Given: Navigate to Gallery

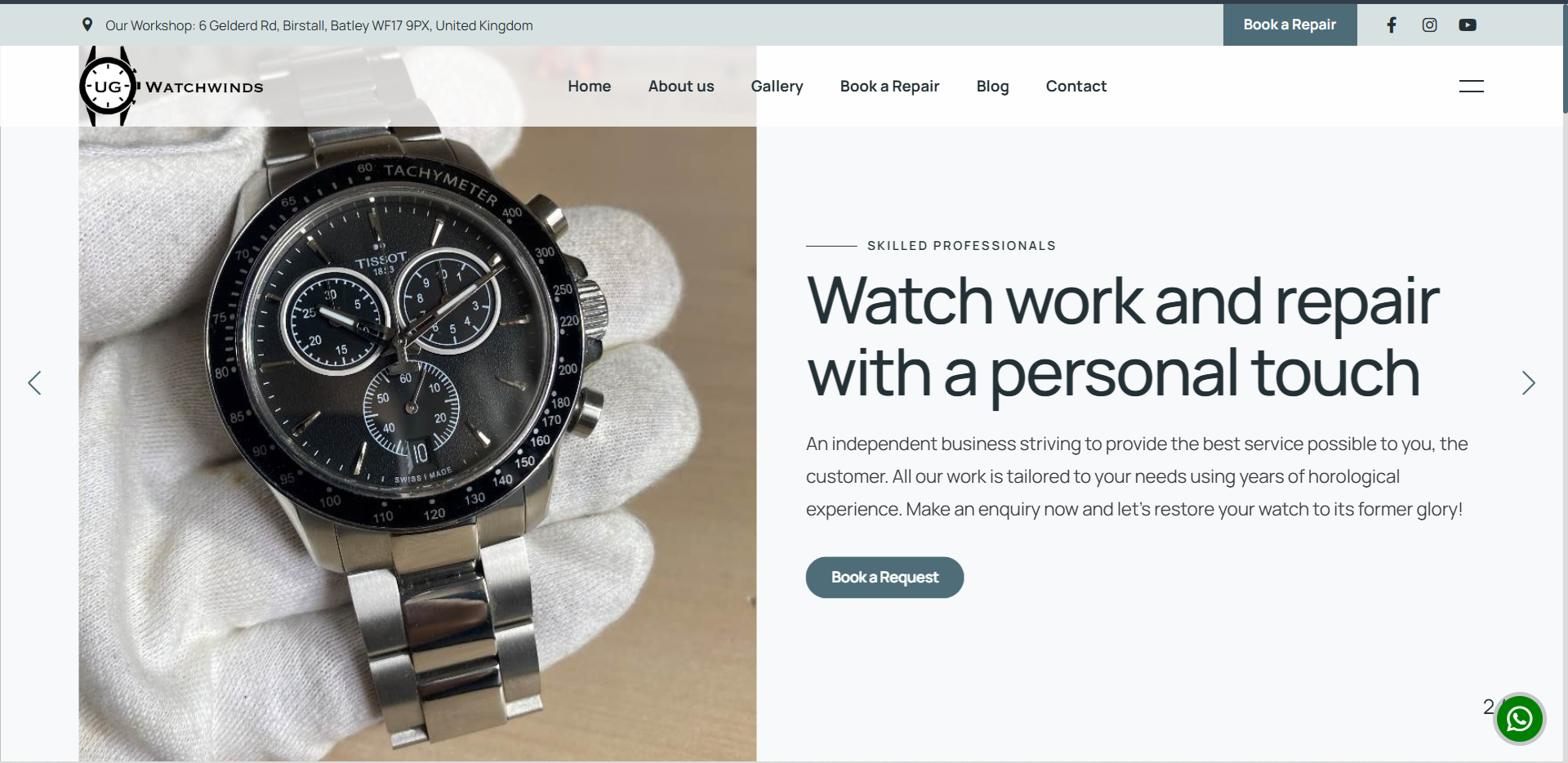Looking at the screenshot, I should pyautogui.click(x=777, y=86).
